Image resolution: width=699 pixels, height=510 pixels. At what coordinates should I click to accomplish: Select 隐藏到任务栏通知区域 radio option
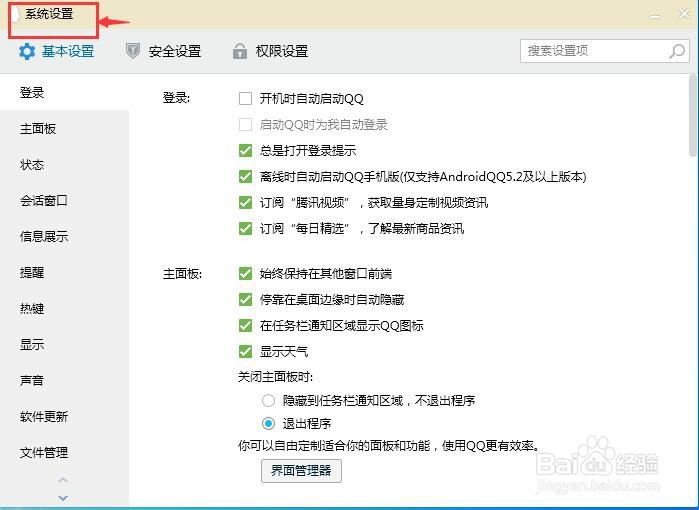click(268, 400)
